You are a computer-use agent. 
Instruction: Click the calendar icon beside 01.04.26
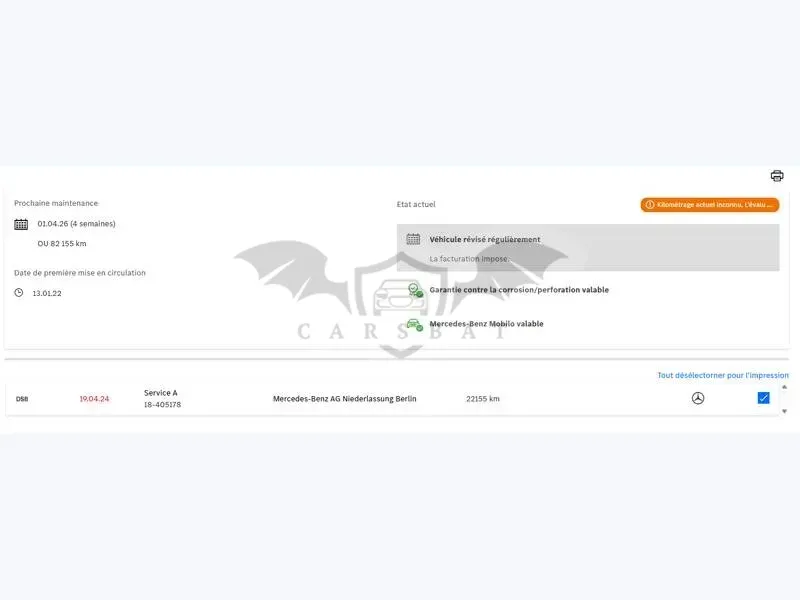pos(21,224)
